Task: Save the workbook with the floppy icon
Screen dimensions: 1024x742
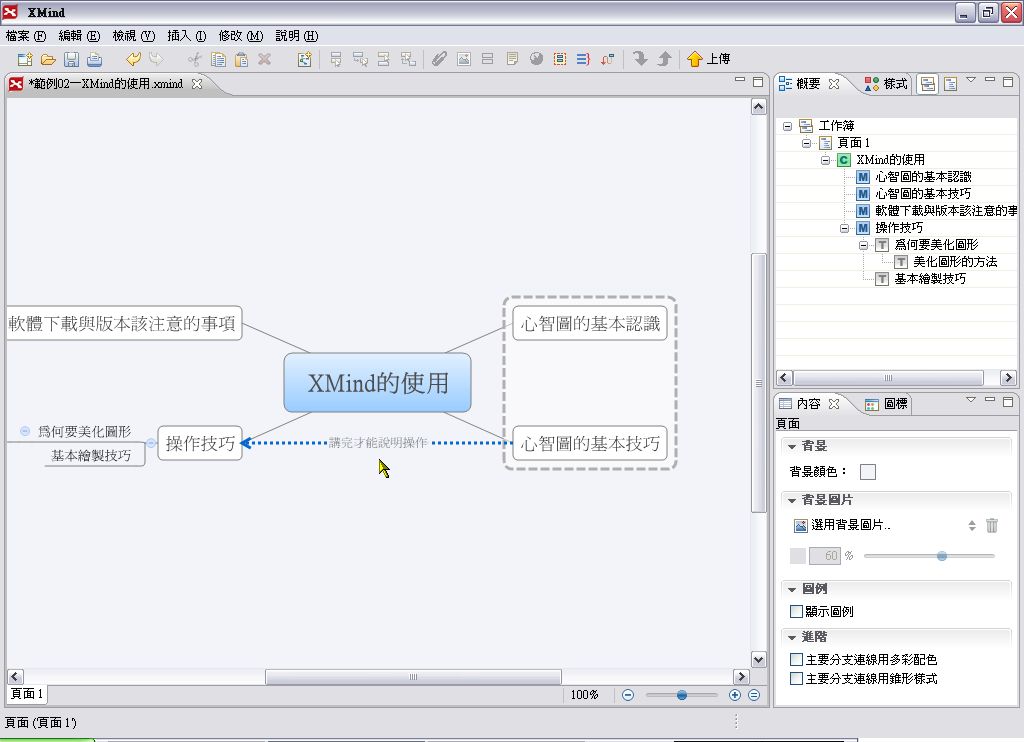Action: click(x=71, y=59)
